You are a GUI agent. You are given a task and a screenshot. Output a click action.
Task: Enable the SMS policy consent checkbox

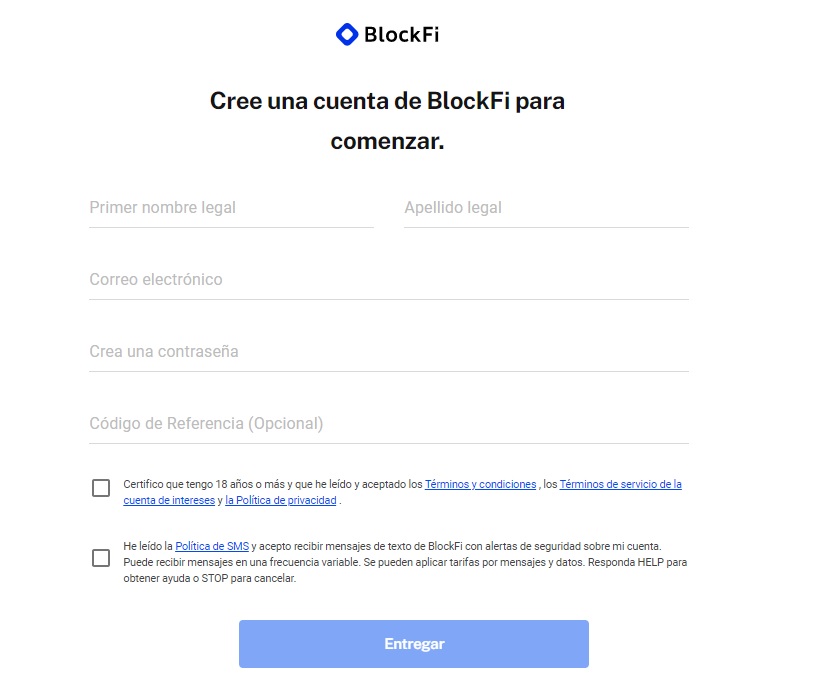[x=101, y=558]
